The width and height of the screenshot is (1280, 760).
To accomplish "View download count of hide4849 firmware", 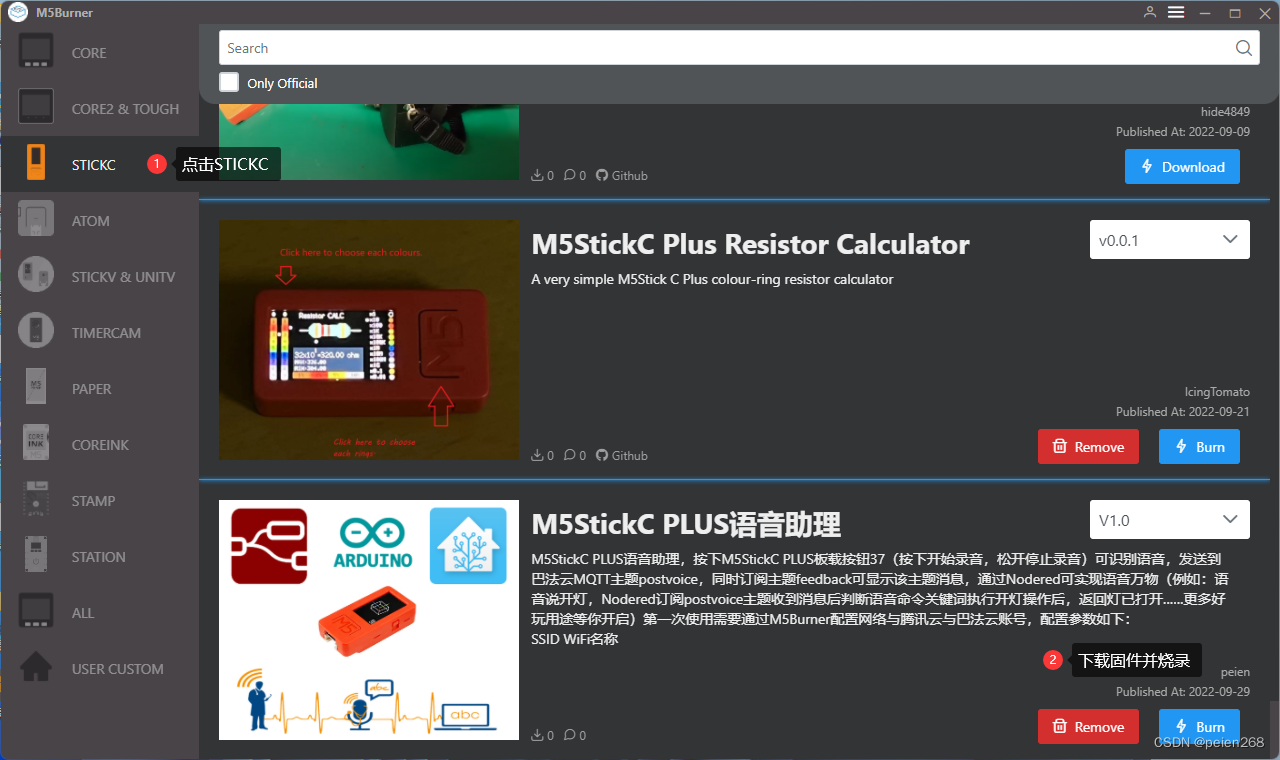I will pyautogui.click(x=542, y=175).
